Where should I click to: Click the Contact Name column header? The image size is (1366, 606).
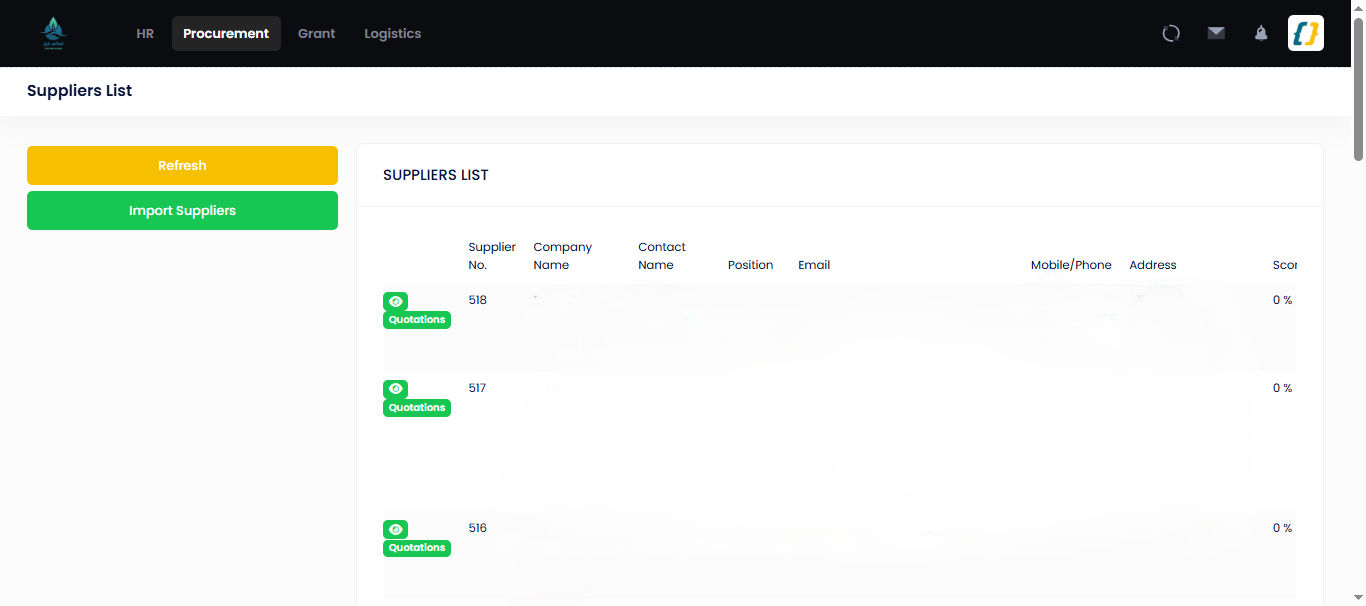point(662,256)
